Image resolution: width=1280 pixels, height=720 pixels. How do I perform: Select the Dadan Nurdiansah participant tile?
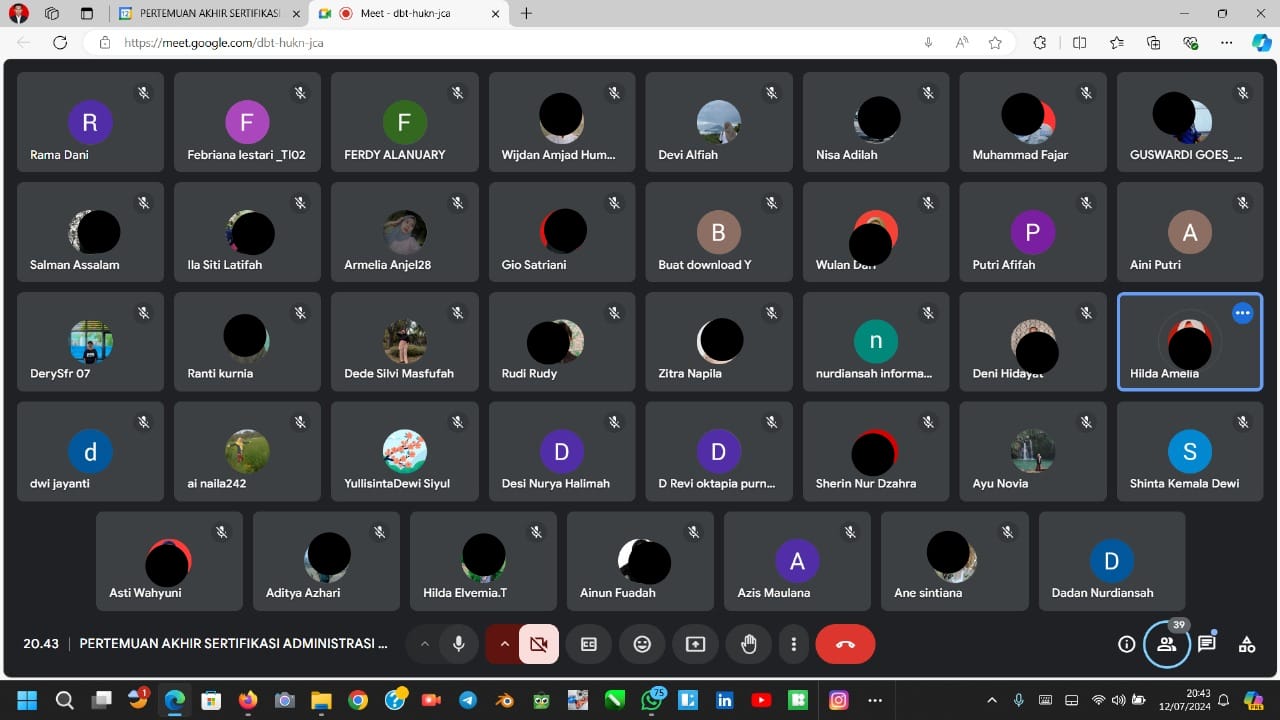pyautogui.click(x=1111, y=561)
